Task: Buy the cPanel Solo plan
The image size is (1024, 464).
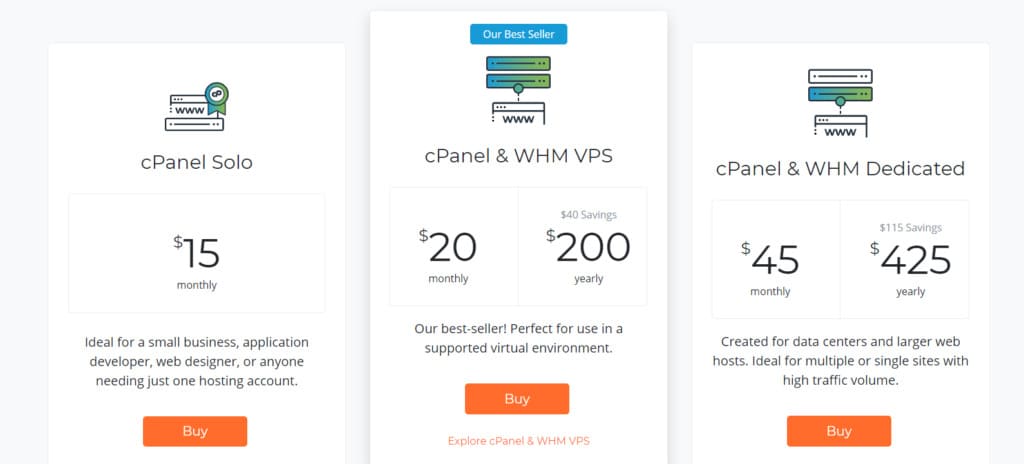Action: coord(195,431)
